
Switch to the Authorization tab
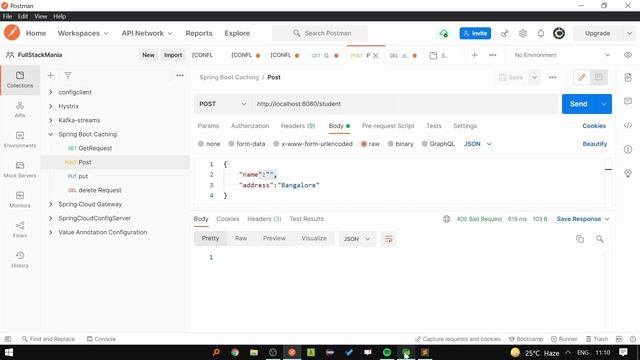(x=250, y=126)
